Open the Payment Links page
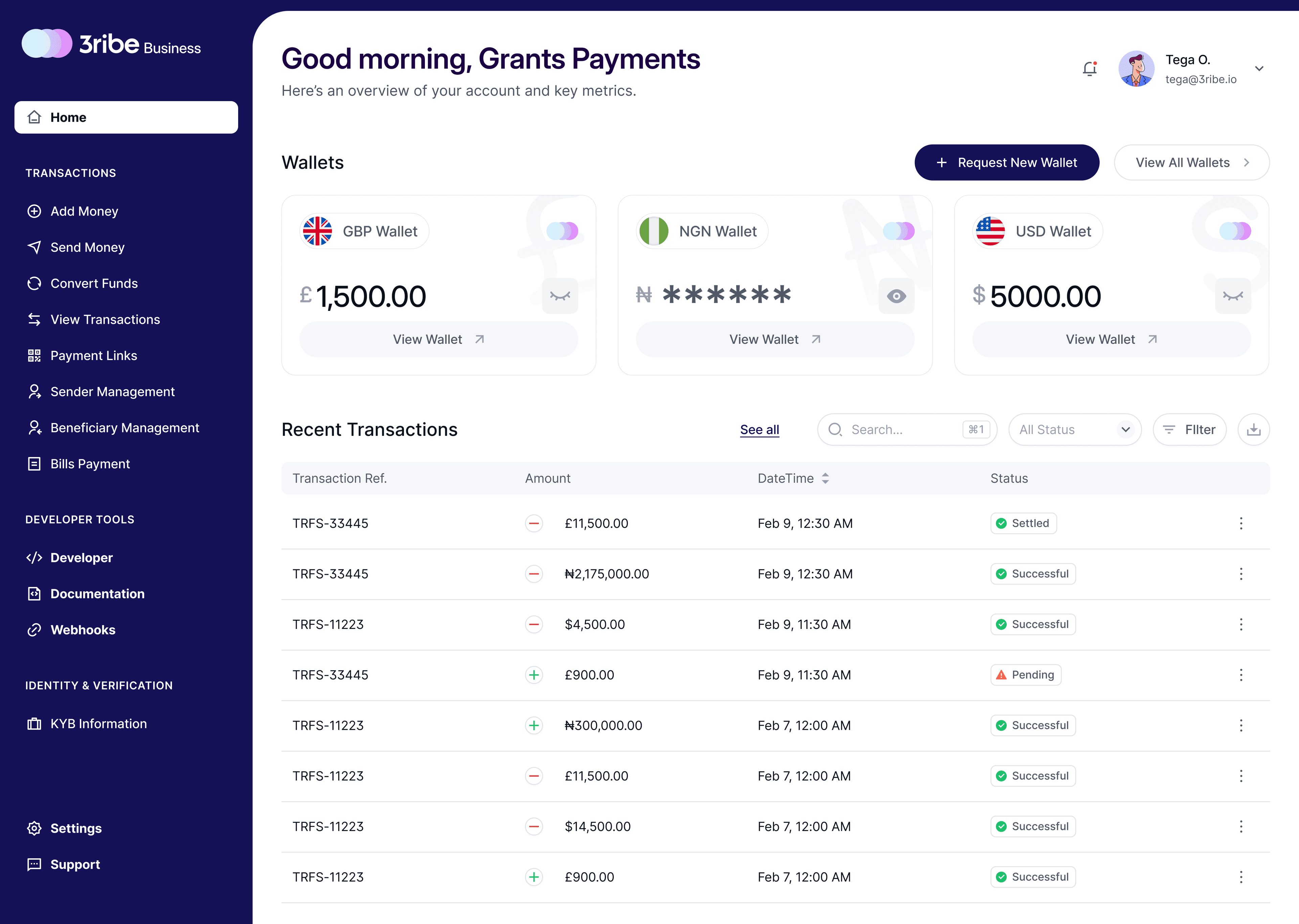 (x=93, y=356)
